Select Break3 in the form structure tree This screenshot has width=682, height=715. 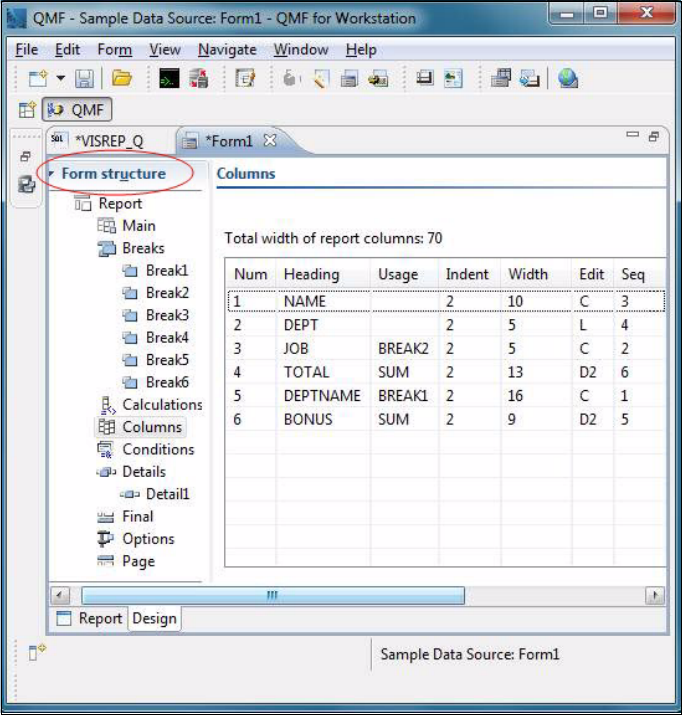pyautogui.click(x=166, y=315)
